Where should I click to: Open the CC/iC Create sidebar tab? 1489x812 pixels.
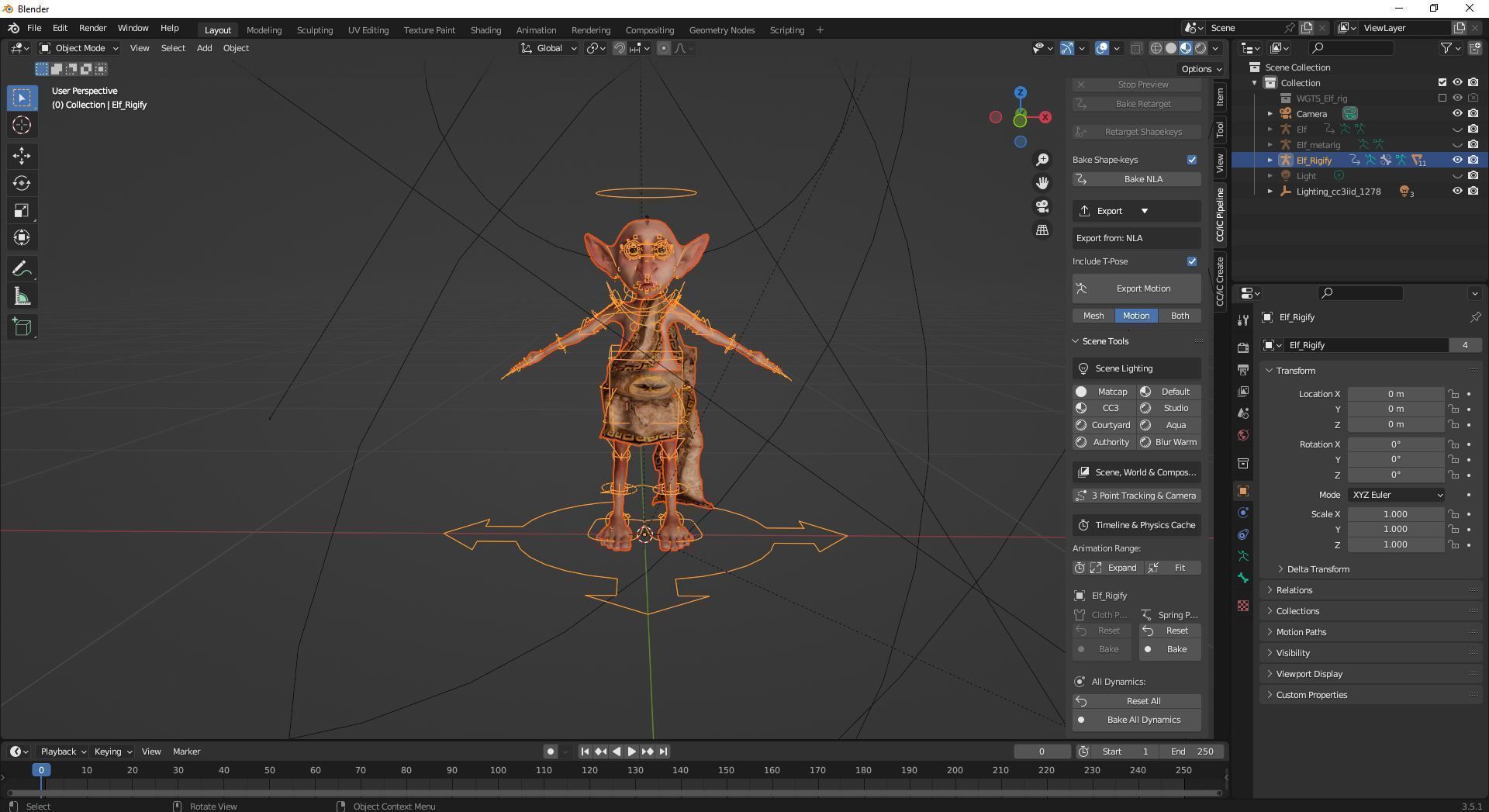(1220, 282)
